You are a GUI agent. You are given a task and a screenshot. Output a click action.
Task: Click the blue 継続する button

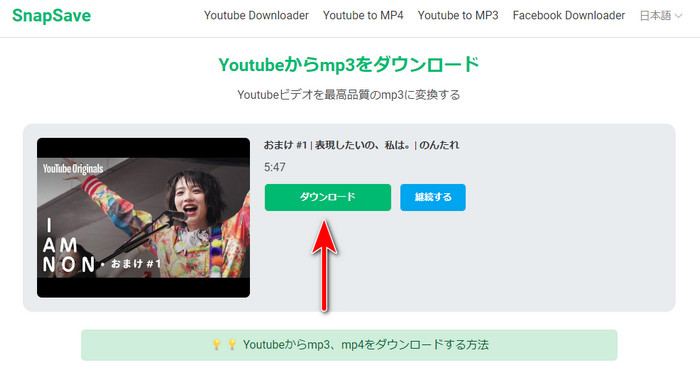click(433, 197)
